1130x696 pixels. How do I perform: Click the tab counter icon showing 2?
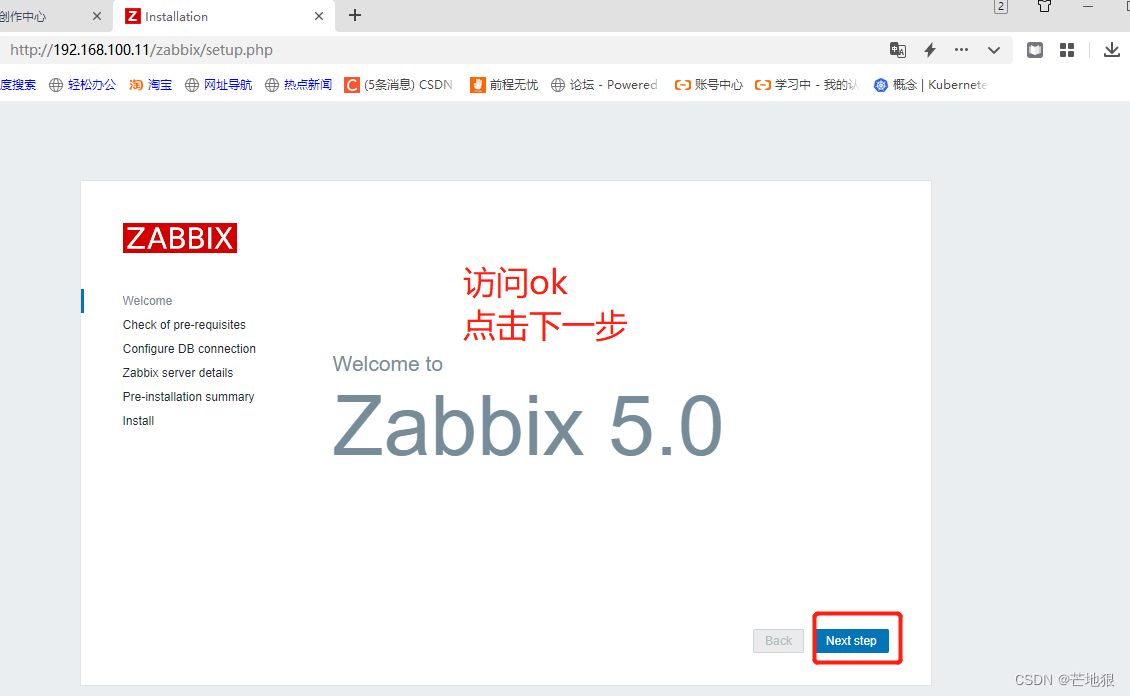(1001, 6)
